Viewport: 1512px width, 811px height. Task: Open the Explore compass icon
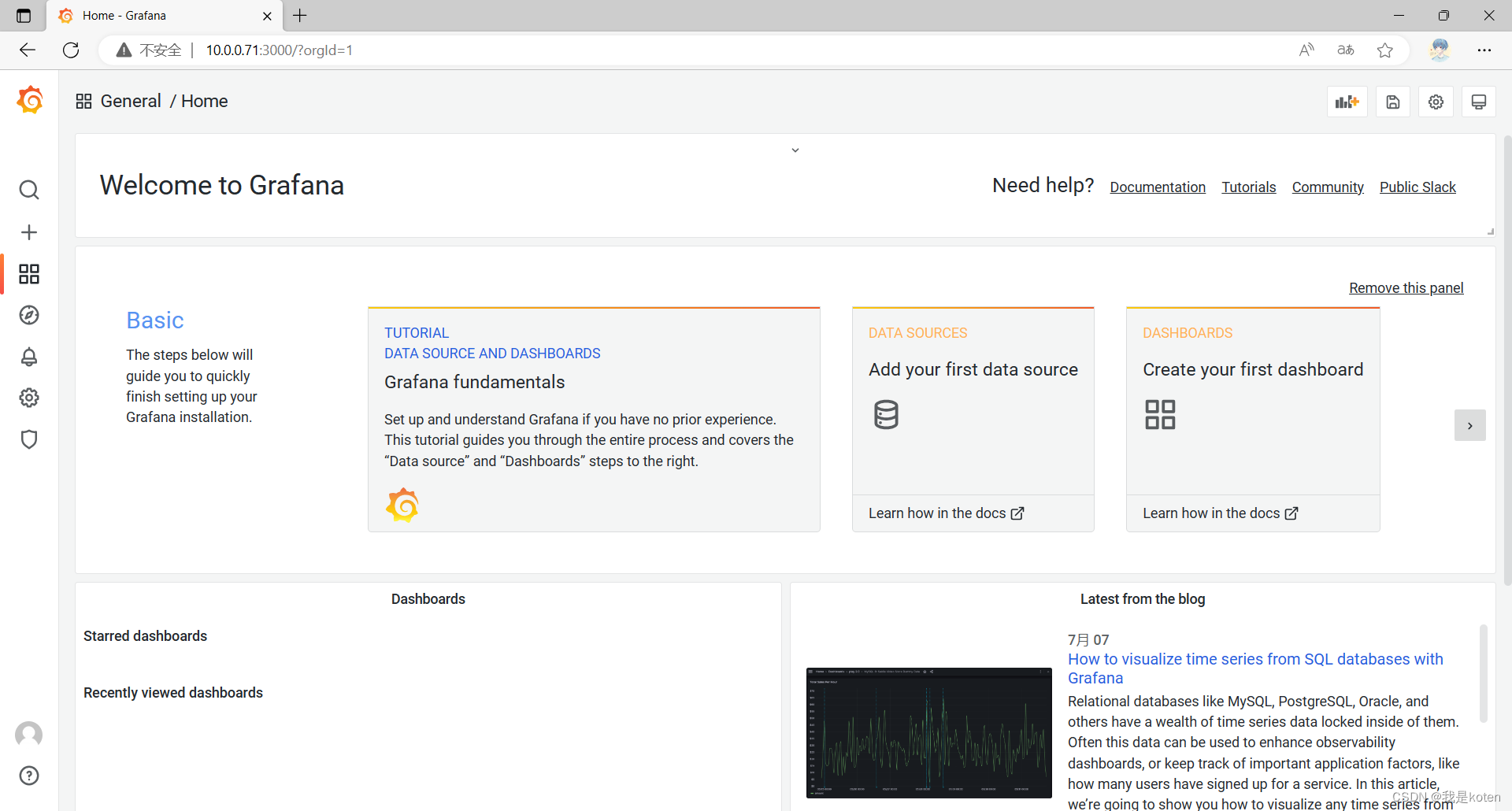click(x=29, y=315)
